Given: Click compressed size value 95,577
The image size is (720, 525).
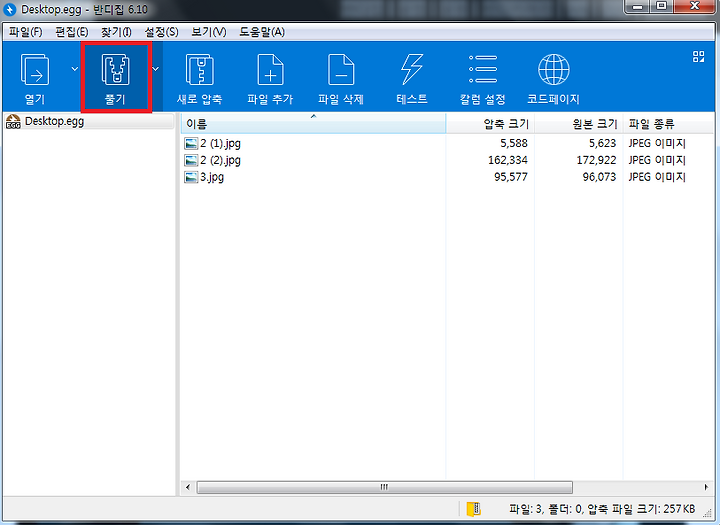Looking at the screenshot, I should coord(511,177).
